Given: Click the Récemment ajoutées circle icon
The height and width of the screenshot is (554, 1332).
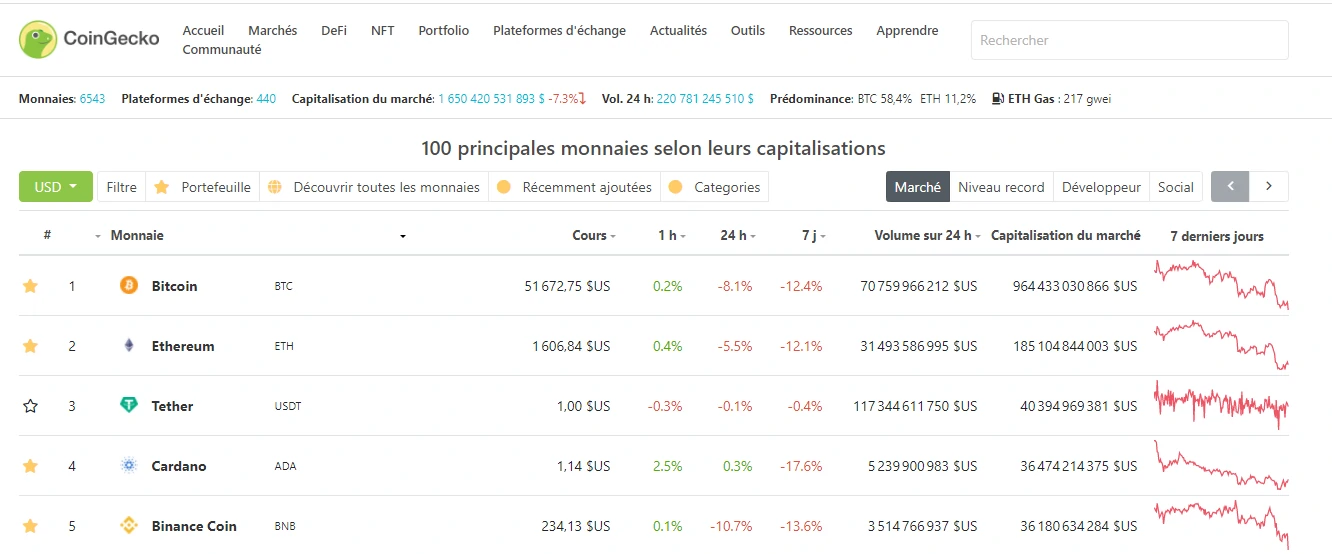Looking at the screenshot, I should tap(504, 187).
